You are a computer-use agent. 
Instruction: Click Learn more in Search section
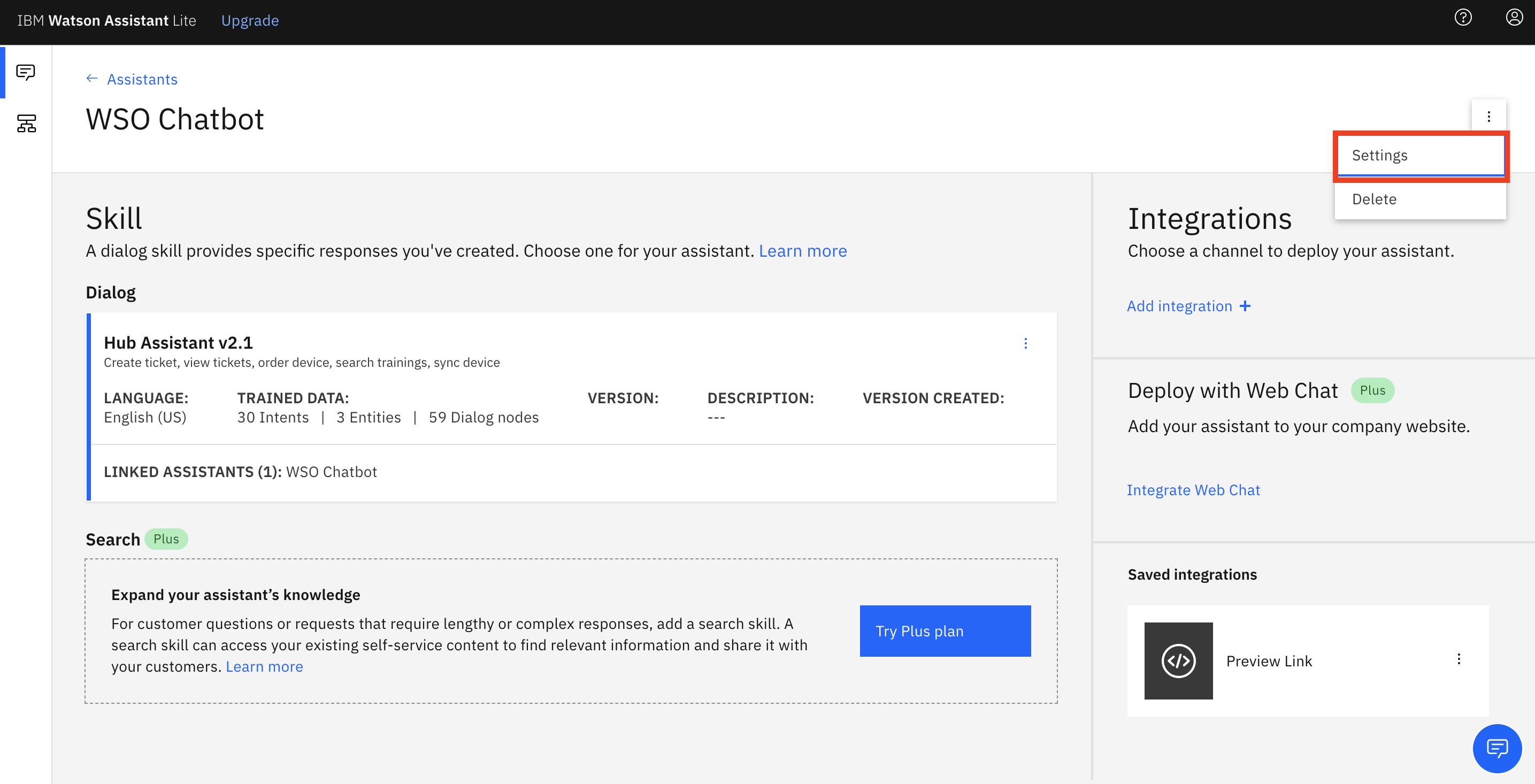coord(264,667)
